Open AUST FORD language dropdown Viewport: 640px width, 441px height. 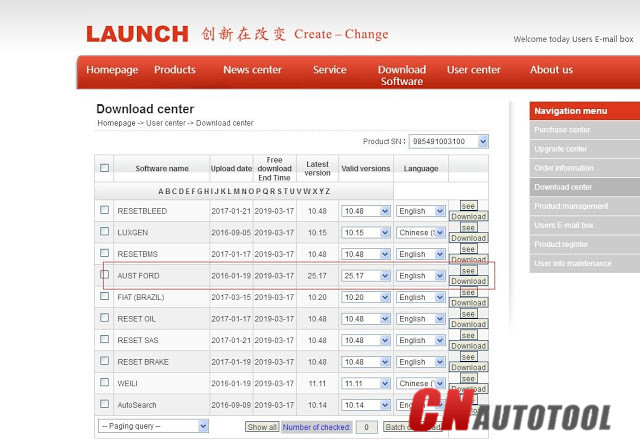(x=420, y=276)
